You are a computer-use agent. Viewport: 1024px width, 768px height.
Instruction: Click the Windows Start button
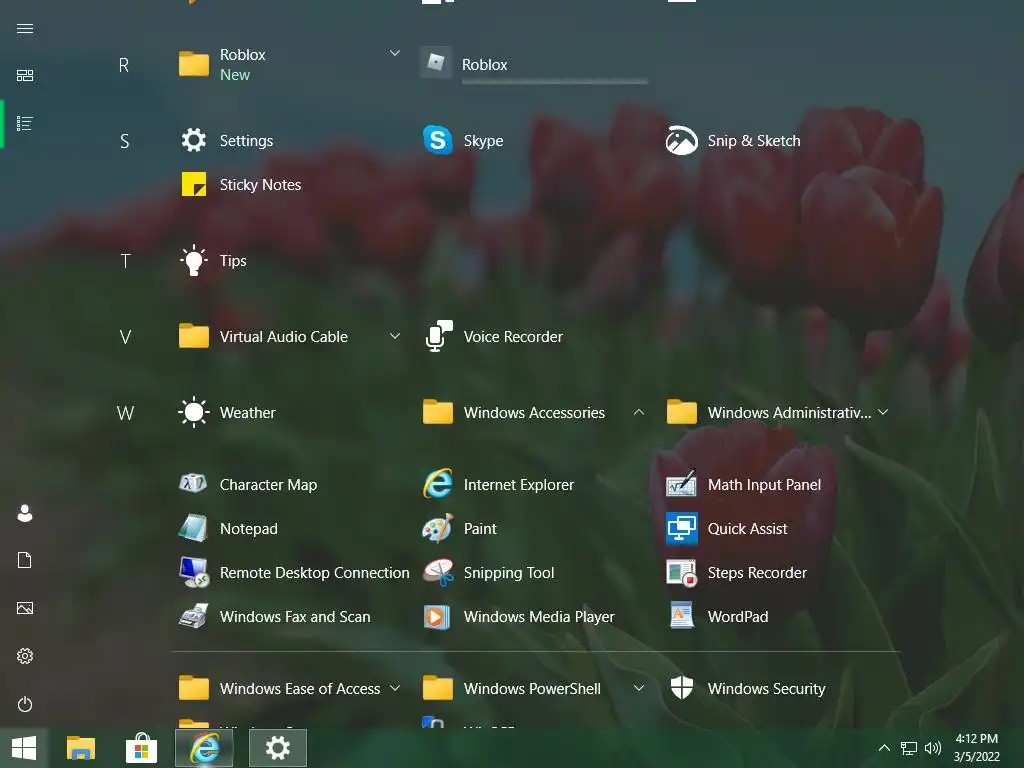[24, 748]
